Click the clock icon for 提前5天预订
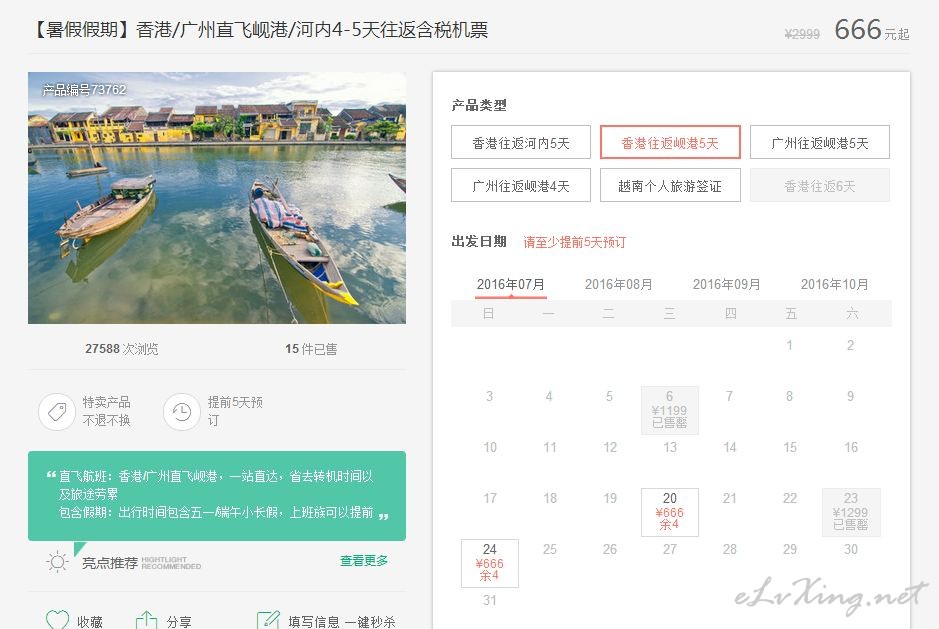The image size is (939, 629). [x=181, y=412]
